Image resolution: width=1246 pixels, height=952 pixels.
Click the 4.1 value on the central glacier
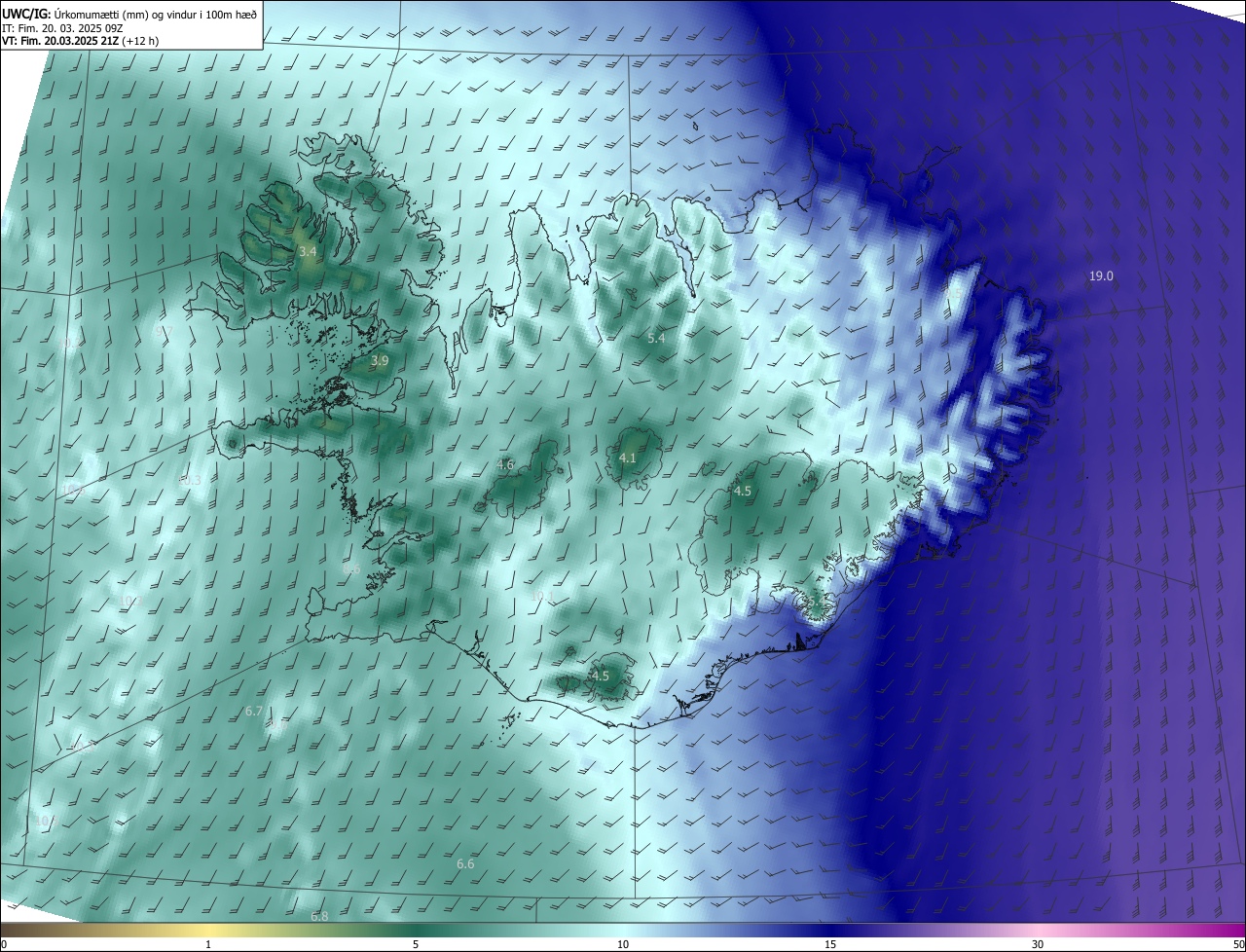point(628,458)
